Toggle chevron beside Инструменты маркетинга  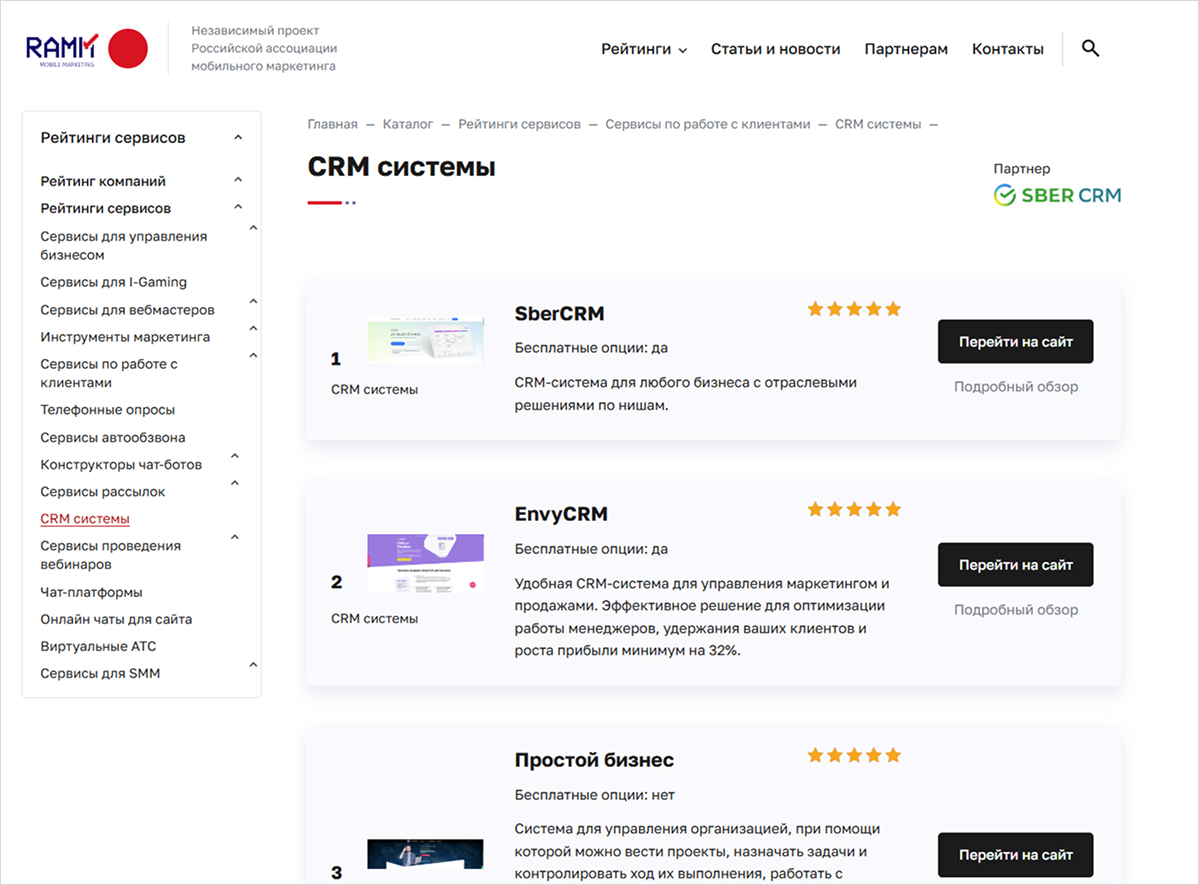(x=253, y=328)
